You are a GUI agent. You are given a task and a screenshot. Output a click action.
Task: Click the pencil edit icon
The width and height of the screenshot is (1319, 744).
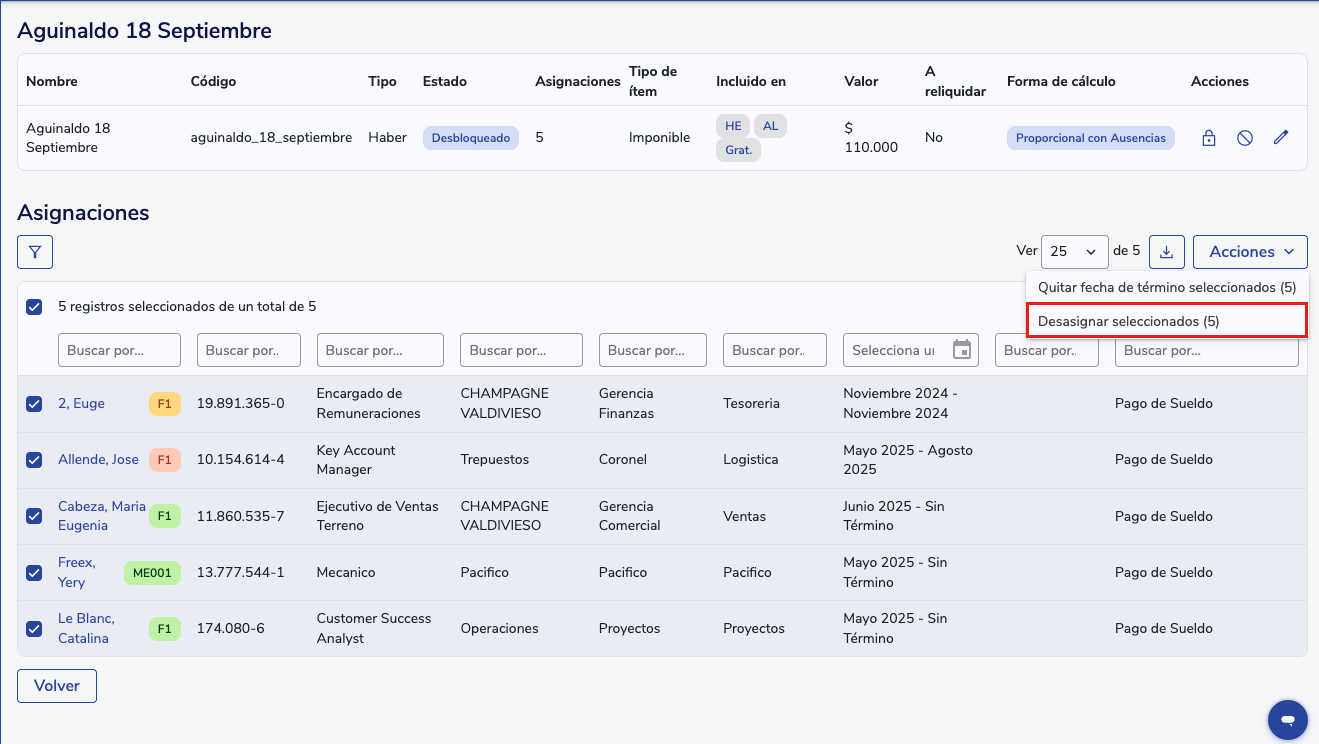(x=1281, y=138)
